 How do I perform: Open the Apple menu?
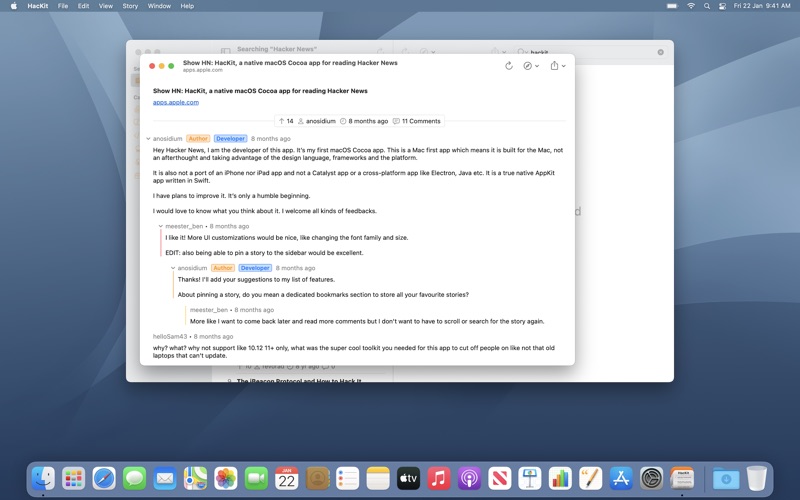tap(14, 6)
